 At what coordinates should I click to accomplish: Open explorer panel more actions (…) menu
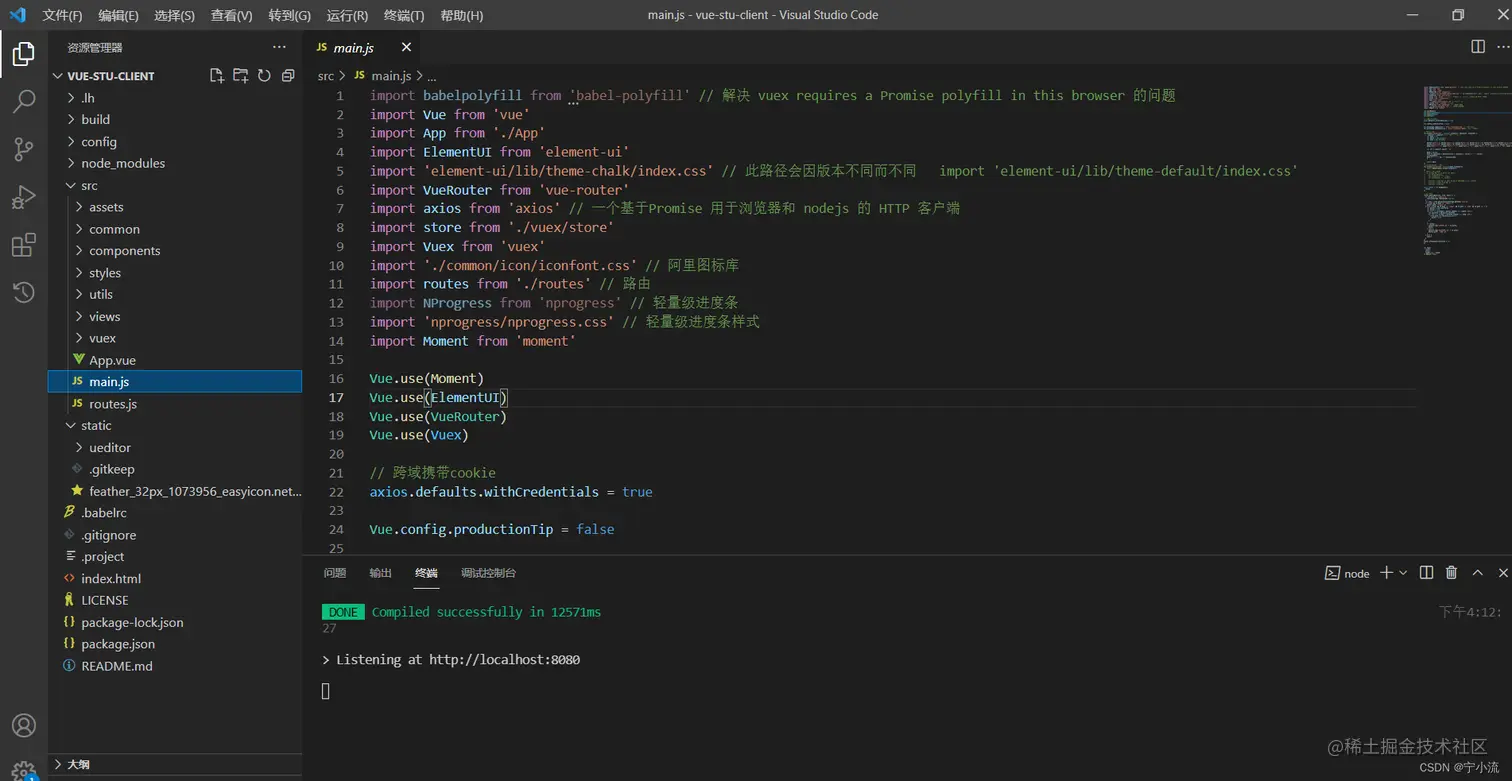pyautogui.click(x=279, y=47)
